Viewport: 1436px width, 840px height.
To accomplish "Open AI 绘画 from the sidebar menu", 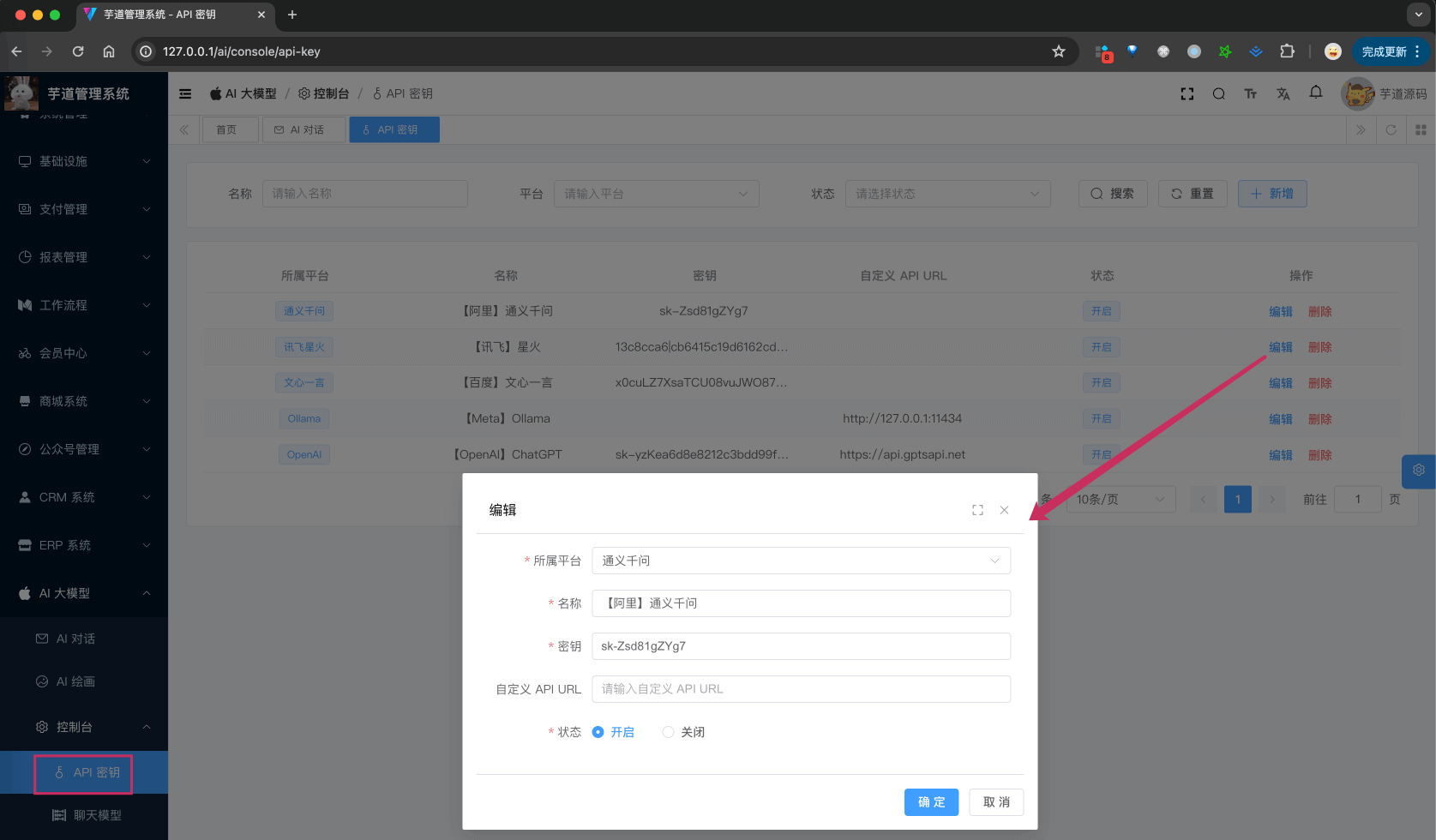I will pos(75,681).
